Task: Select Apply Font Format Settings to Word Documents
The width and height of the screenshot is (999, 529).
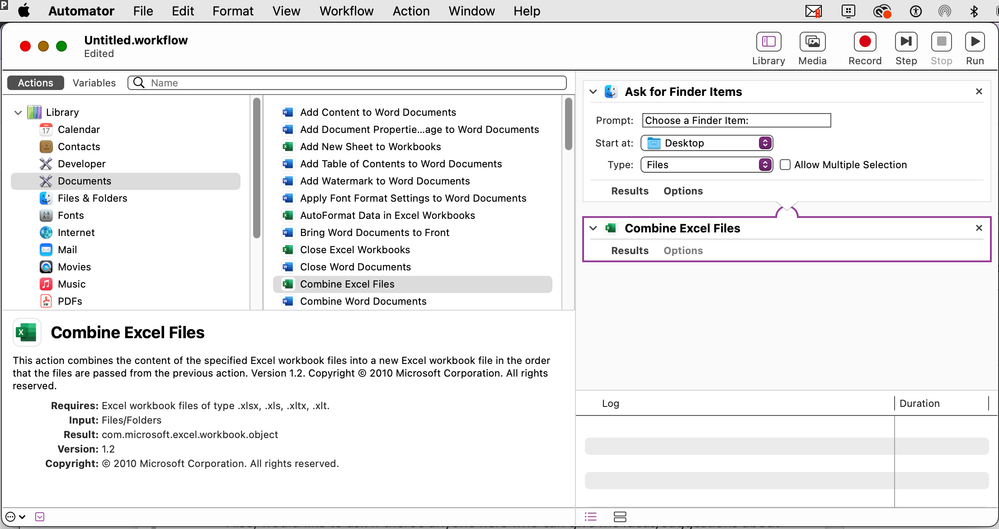Action: click(413, 198)
